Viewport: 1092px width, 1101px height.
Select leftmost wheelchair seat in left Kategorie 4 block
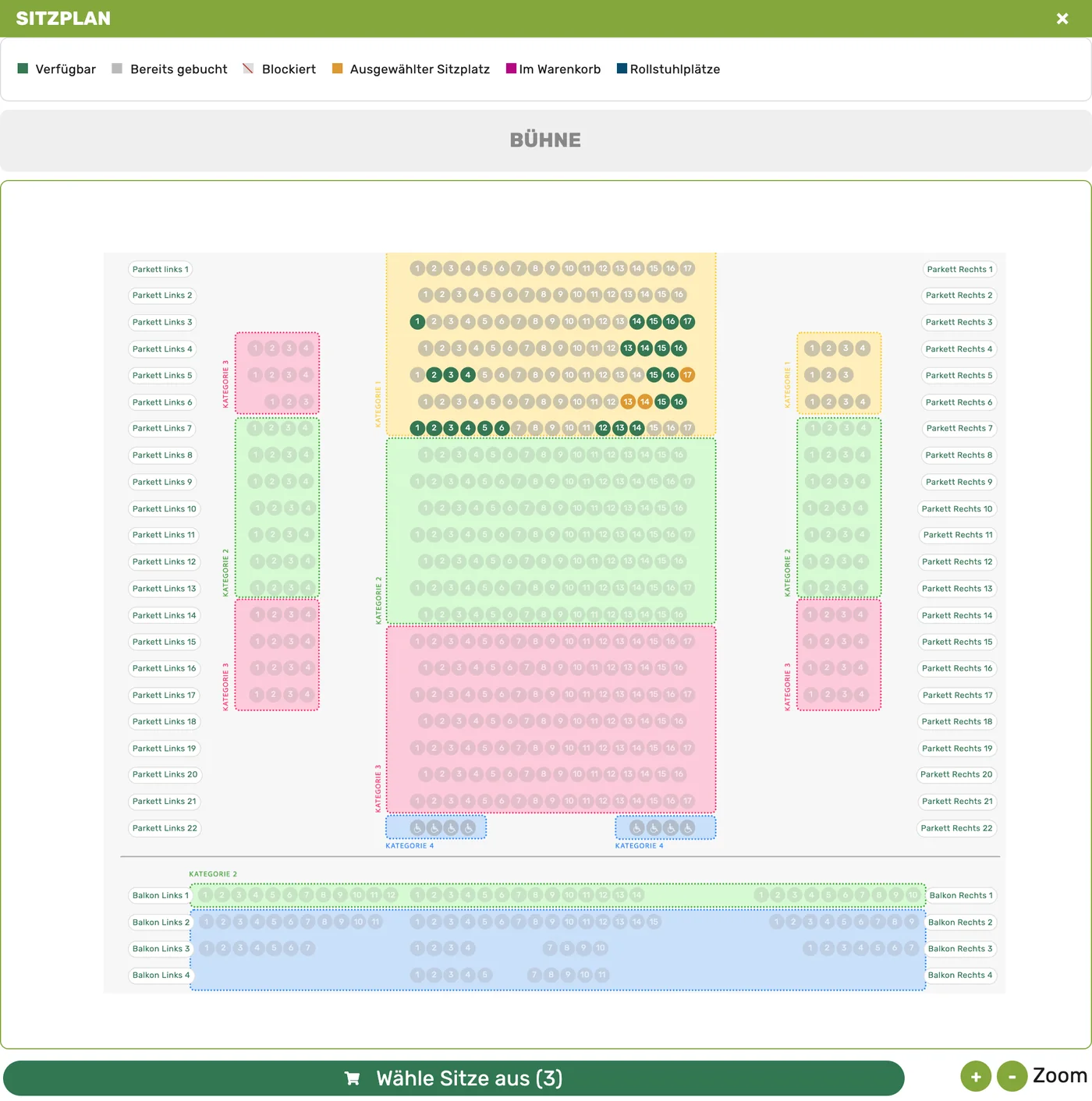click(417, 828)
